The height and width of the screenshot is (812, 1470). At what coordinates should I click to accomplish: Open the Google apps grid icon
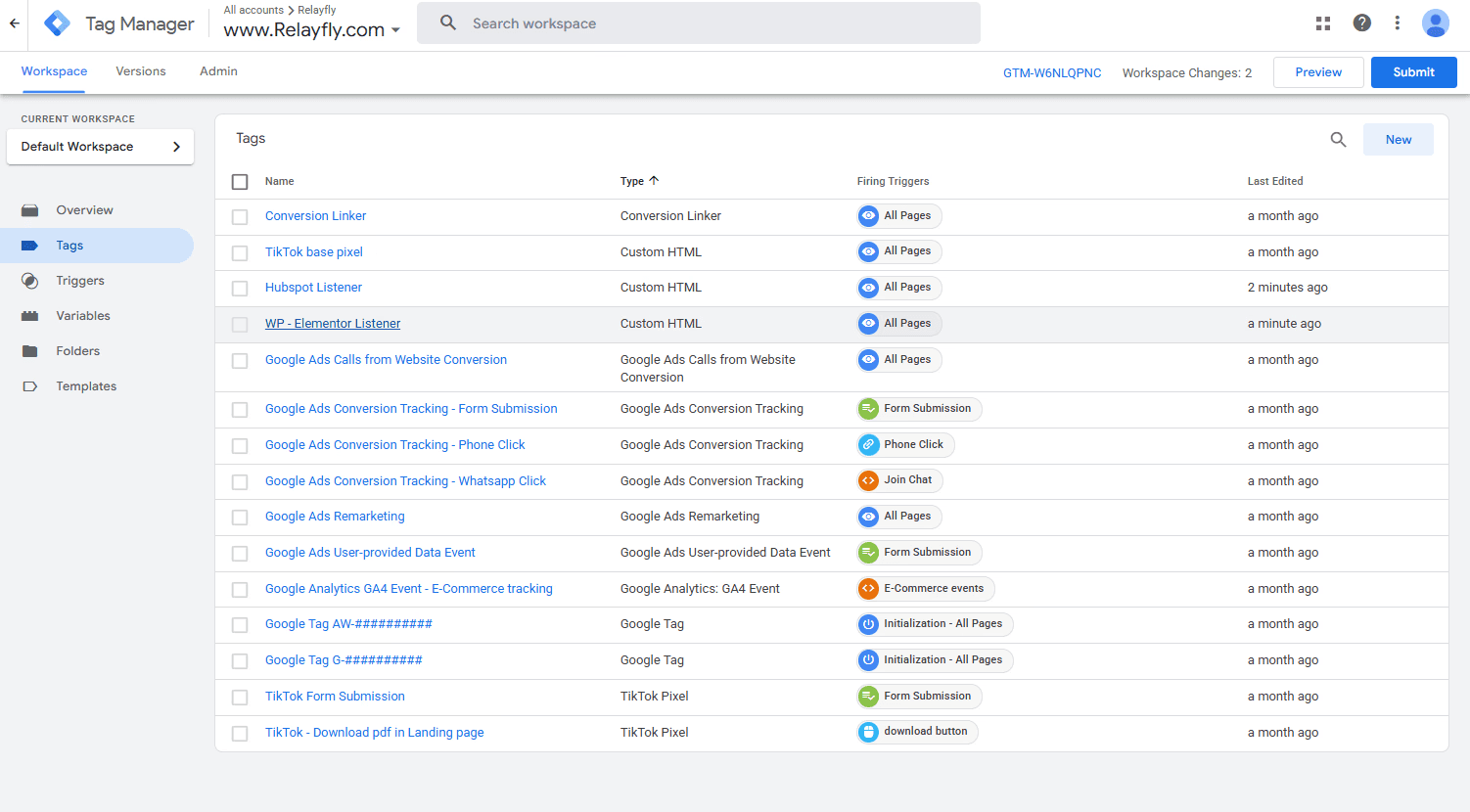pyautogui.click(x=1323, y=23)
